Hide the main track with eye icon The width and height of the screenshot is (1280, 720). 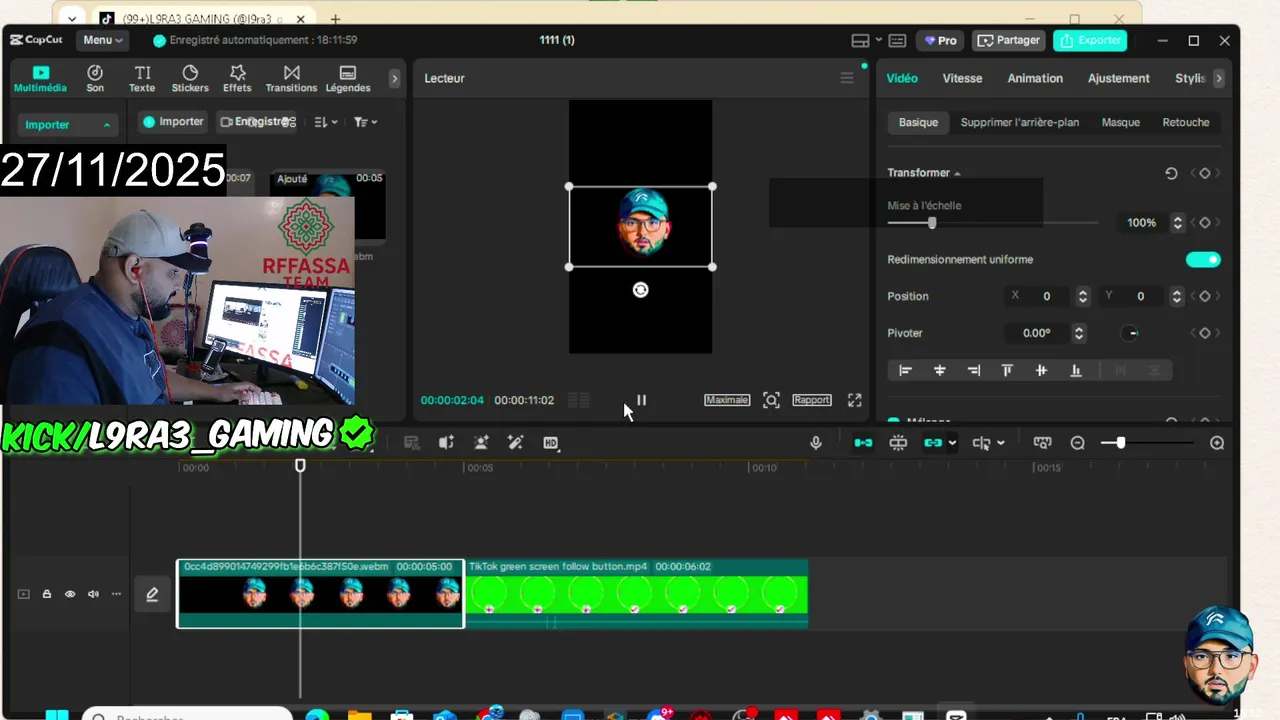point(70,594)
